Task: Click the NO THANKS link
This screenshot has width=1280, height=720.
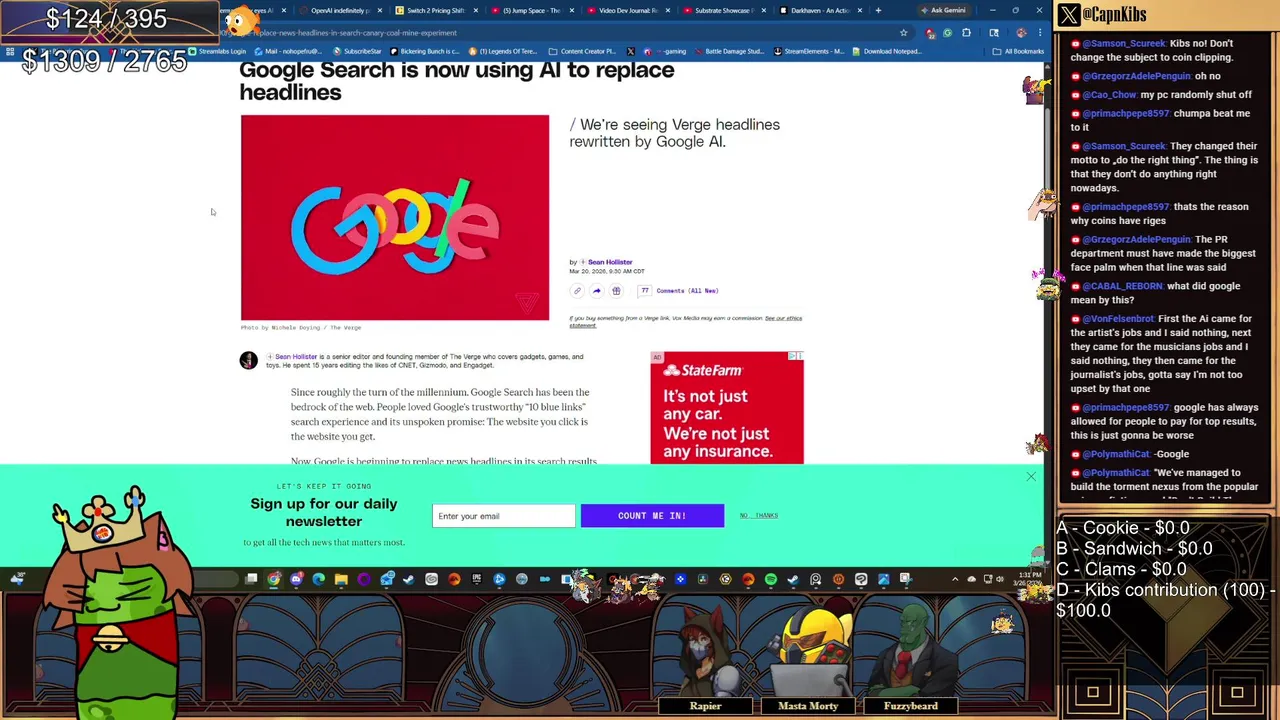Action: pos(759,516)
